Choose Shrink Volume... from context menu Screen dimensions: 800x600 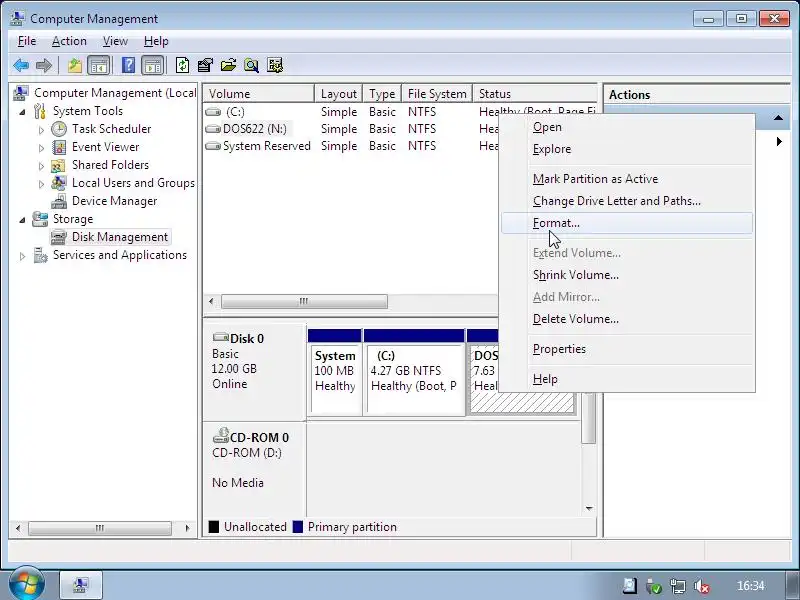[627, 275]
